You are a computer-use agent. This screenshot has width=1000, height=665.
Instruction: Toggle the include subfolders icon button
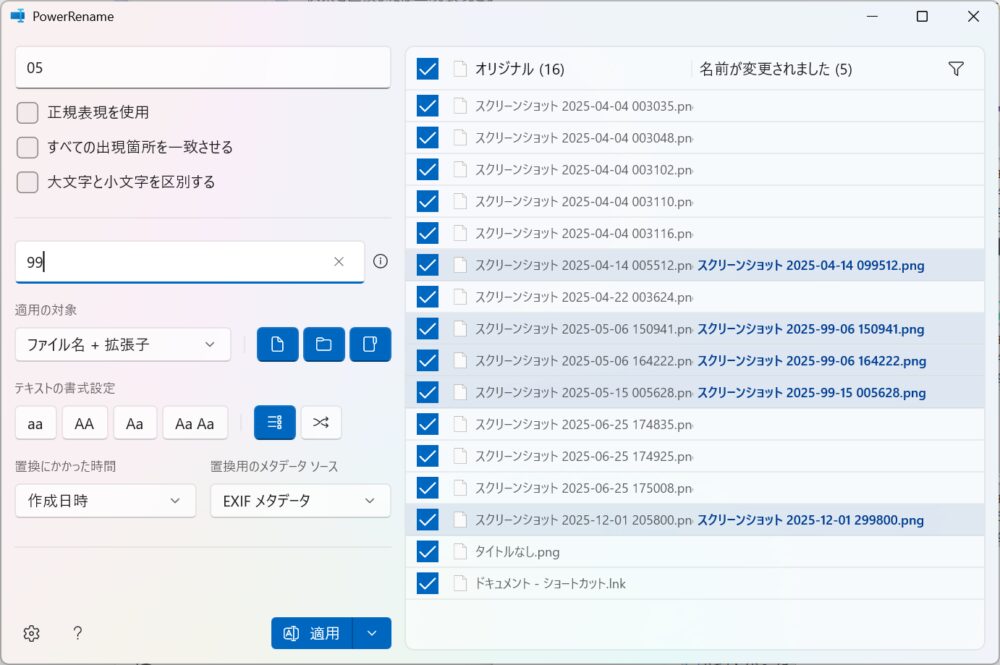click(x=370, y=344)
